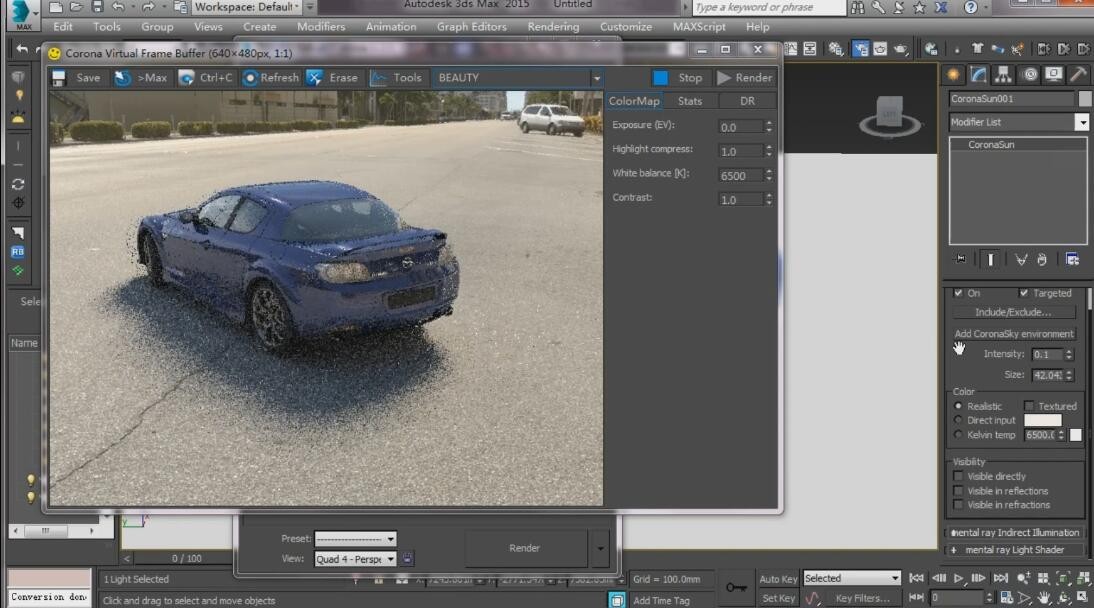Switch to the Stats tab
Screen dimensions: 1094x608
(690, 101)
